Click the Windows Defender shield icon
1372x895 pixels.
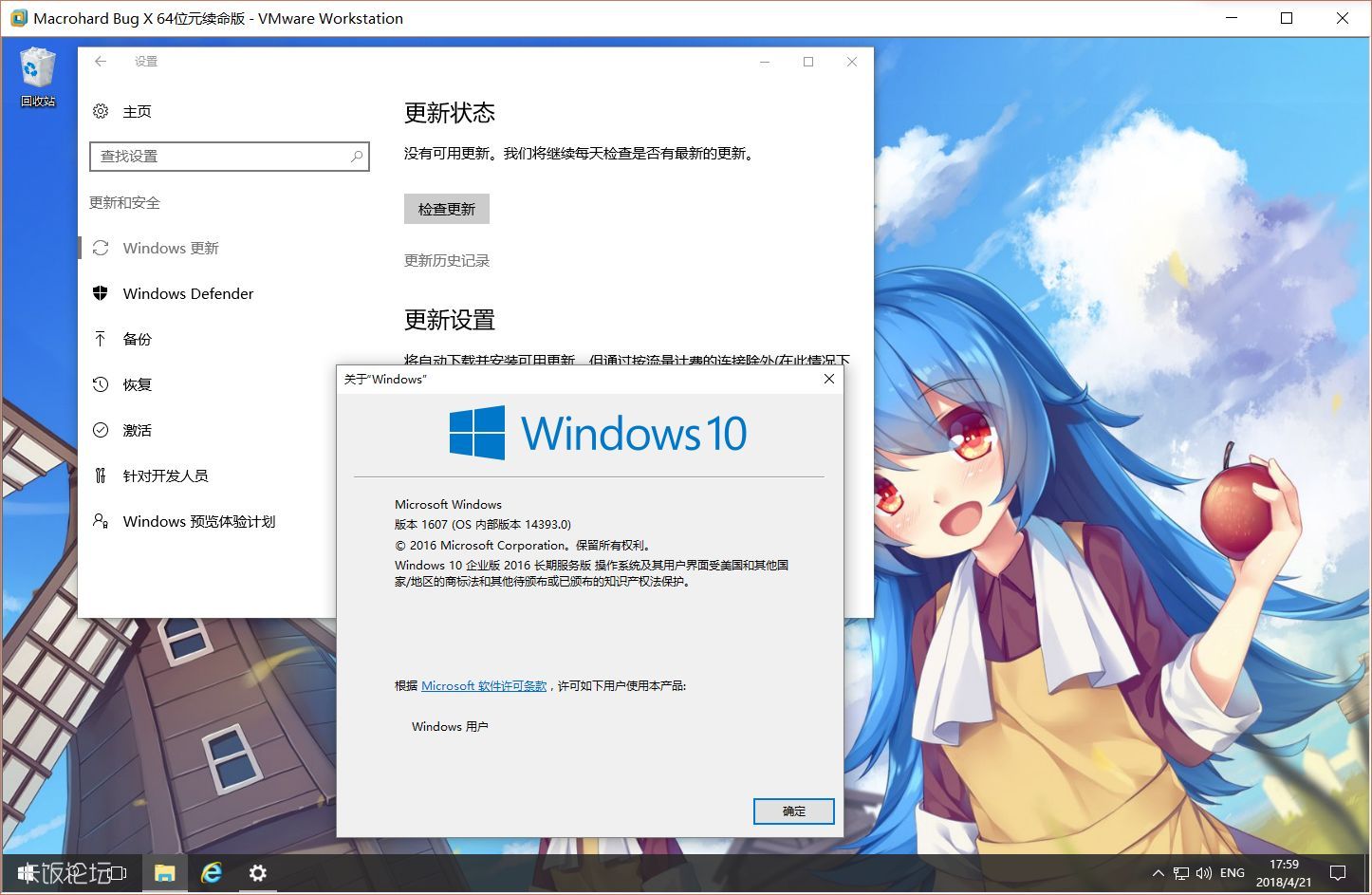(x=101, y=293)
